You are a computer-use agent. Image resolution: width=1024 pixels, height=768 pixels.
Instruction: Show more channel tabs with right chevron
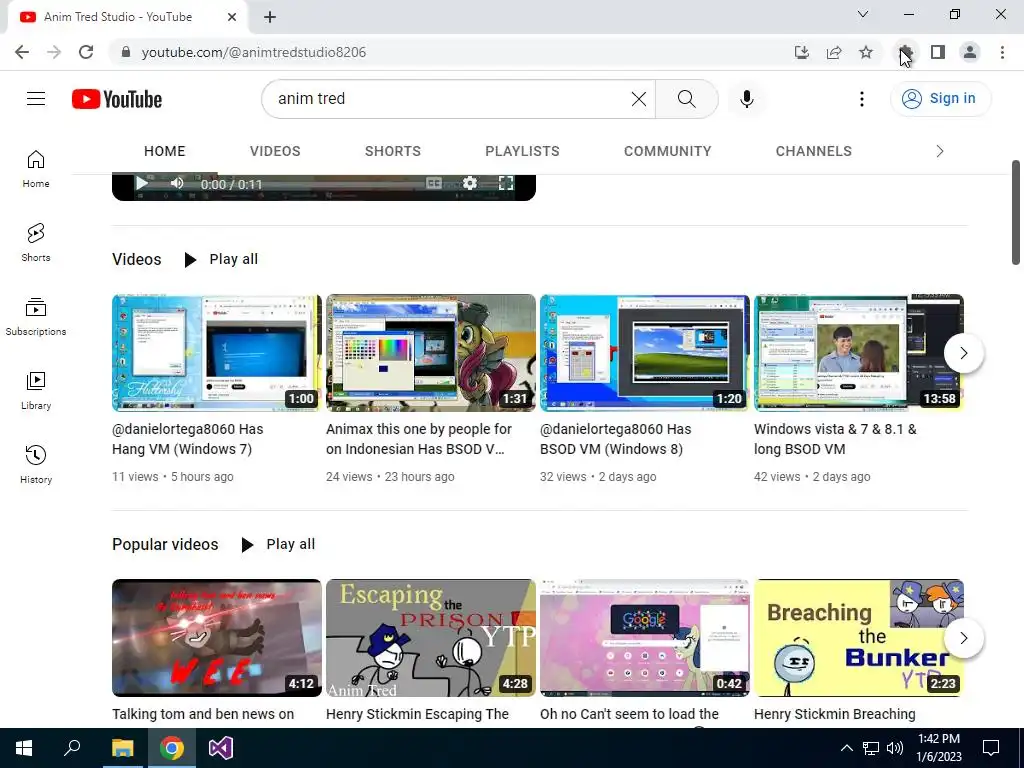[x=940, y=151]
